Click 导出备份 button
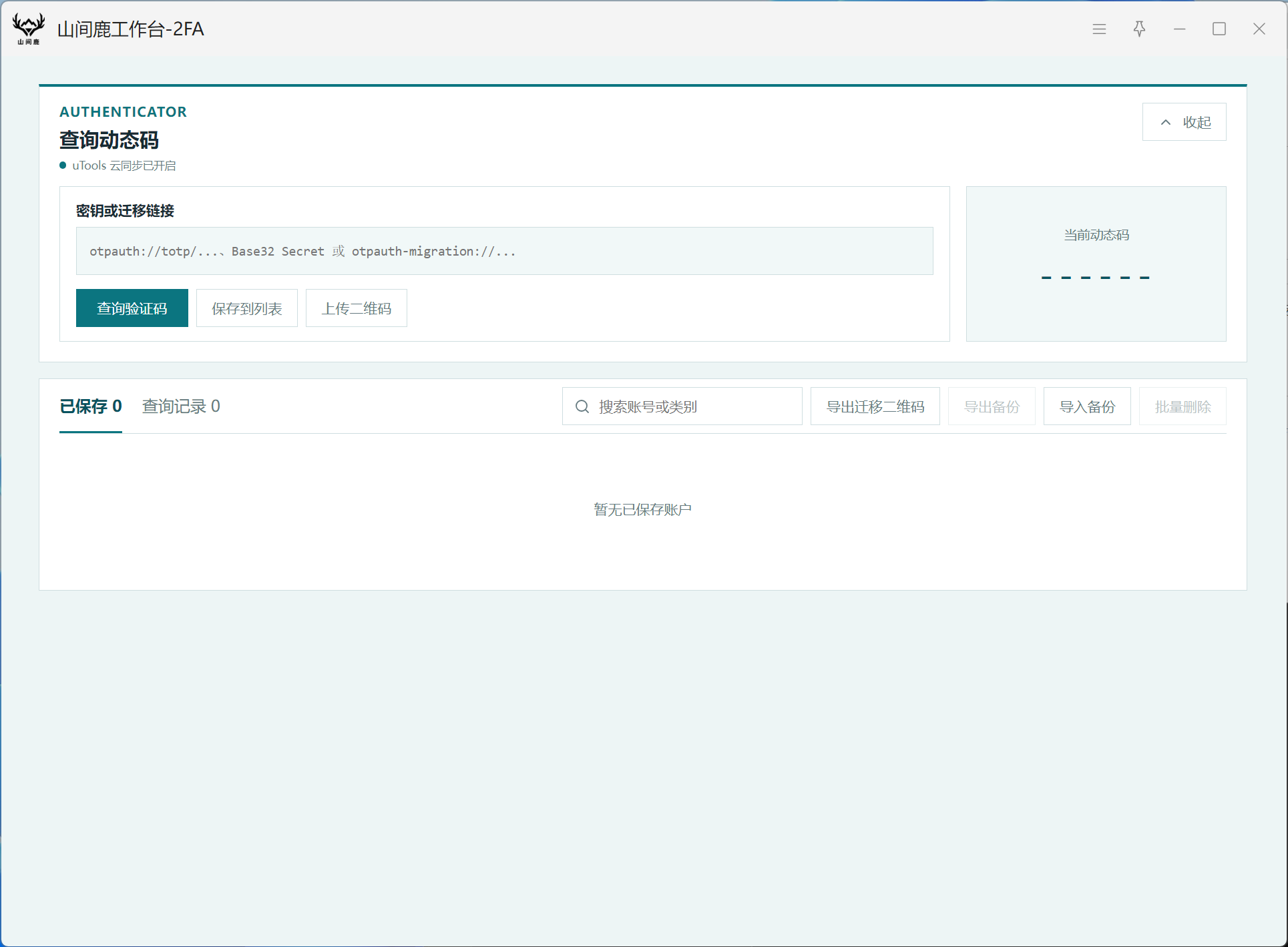This screenshot has width=1288, height=947. tap(992, 406)
